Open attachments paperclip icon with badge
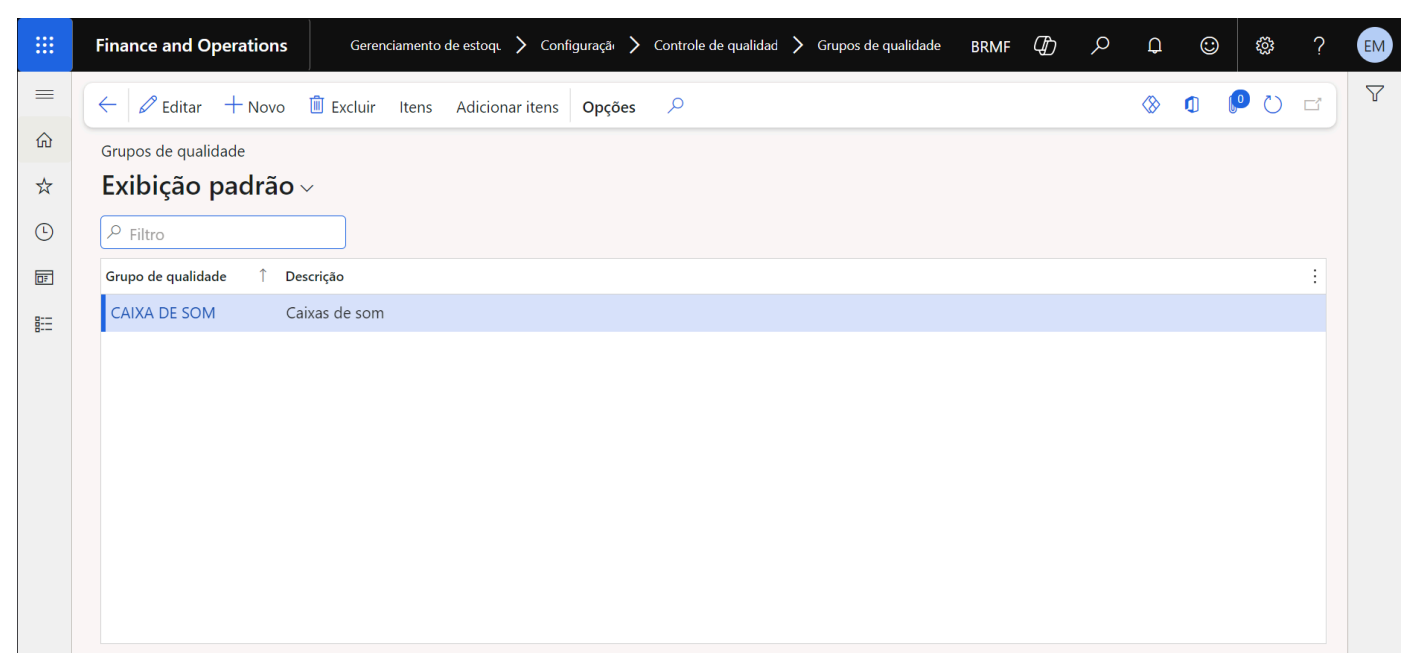The height and width of the screenshot is (664, 1410). tap(1236, 105)
